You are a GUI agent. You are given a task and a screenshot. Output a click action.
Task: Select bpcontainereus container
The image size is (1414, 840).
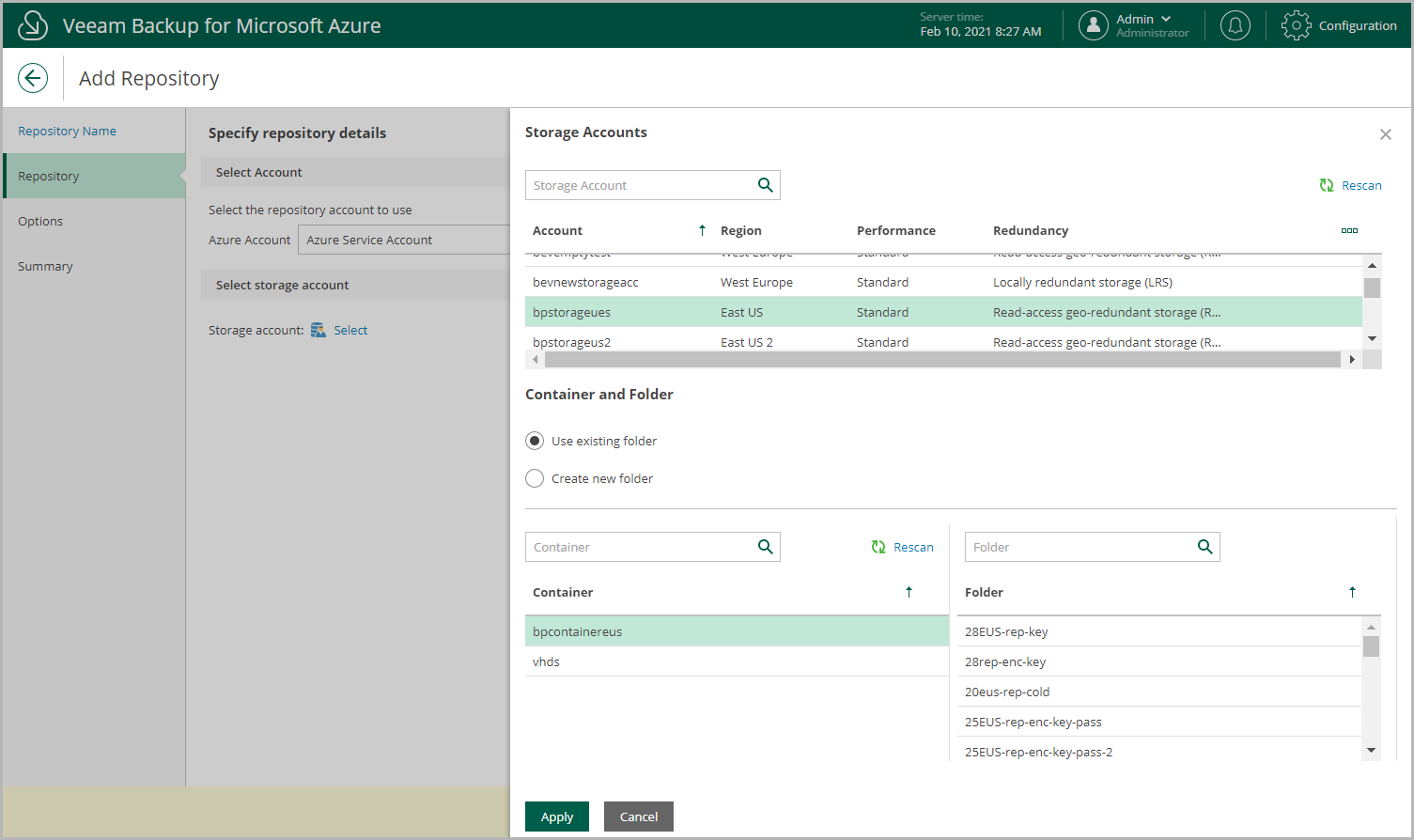[737, 631]
